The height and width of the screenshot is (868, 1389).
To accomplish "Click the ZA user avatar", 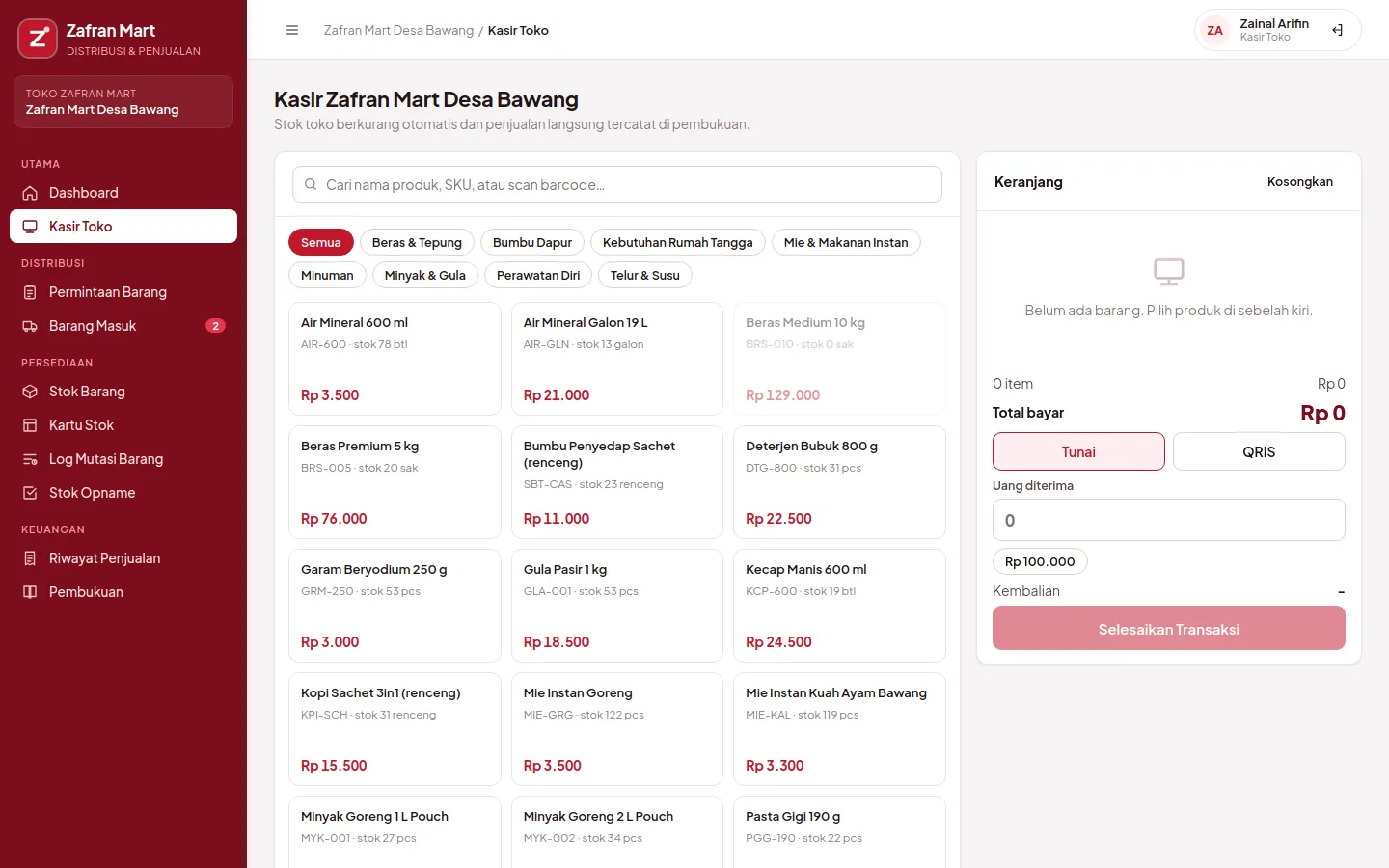I will (1215, 30).
